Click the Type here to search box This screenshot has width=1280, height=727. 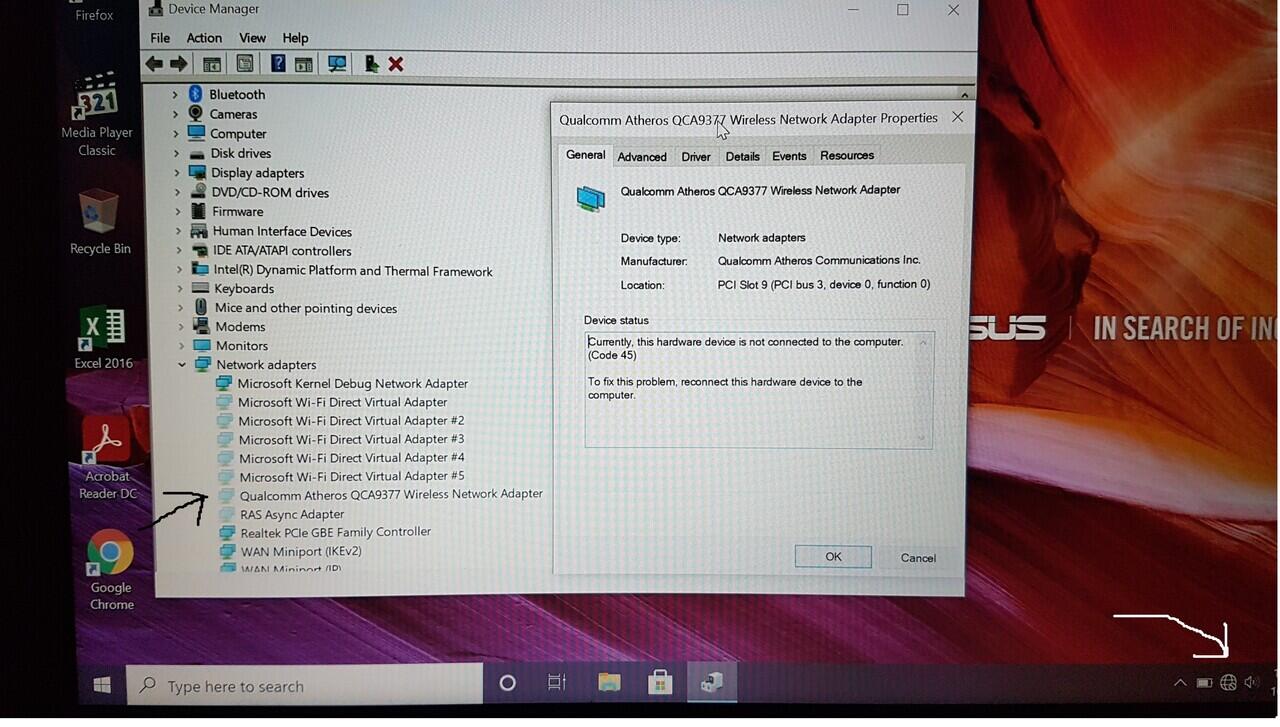point(305,686)
